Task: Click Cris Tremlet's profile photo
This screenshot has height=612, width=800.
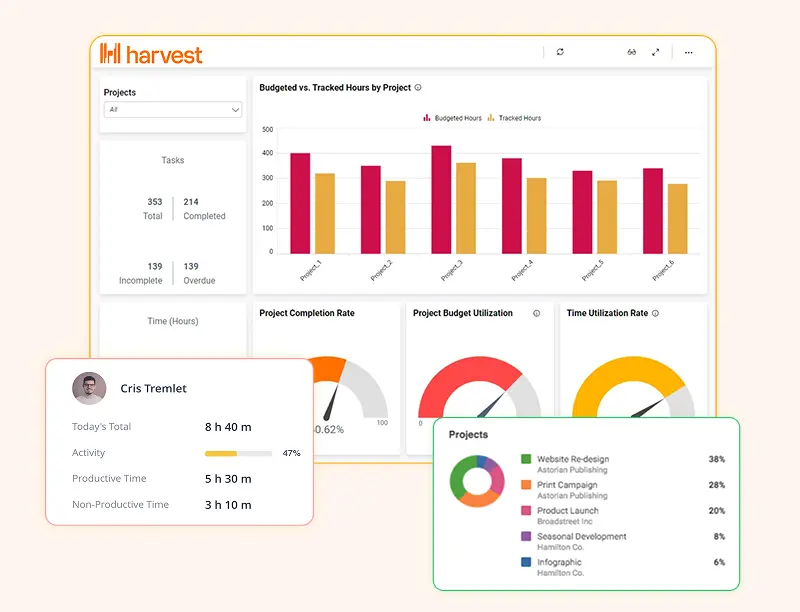Action: click(x=89, y=388)
